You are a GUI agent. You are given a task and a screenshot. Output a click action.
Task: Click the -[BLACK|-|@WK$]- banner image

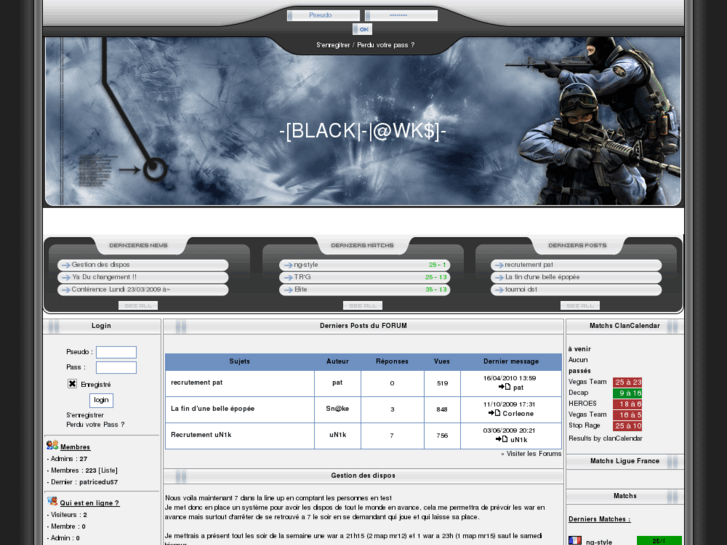(x=363, y=122)
